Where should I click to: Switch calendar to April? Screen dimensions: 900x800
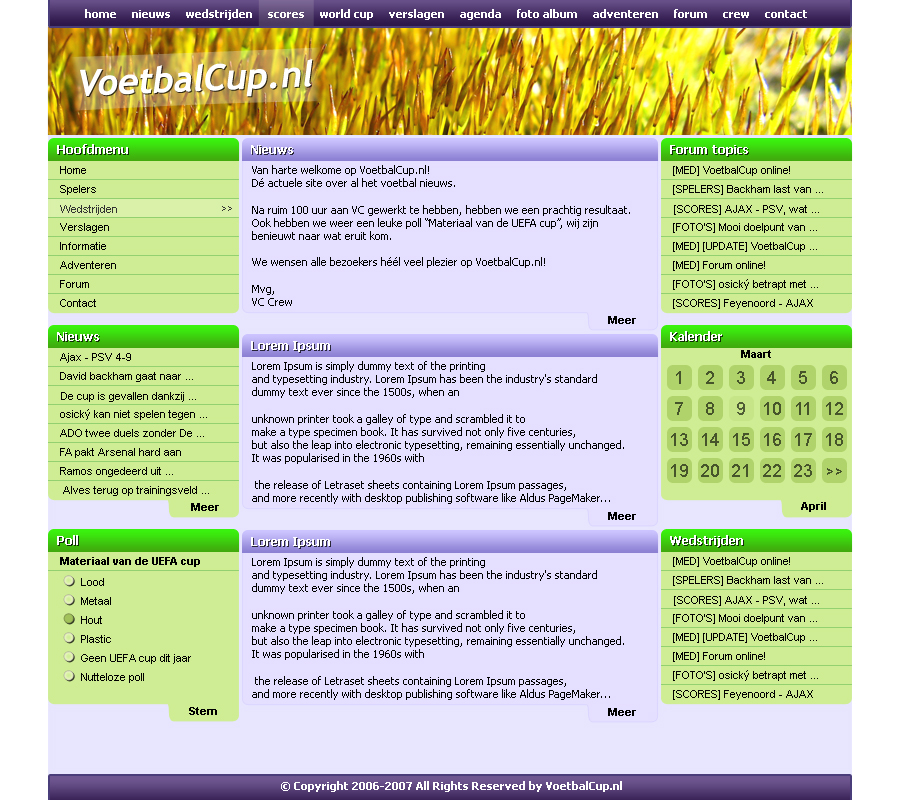tap(813, 506)
